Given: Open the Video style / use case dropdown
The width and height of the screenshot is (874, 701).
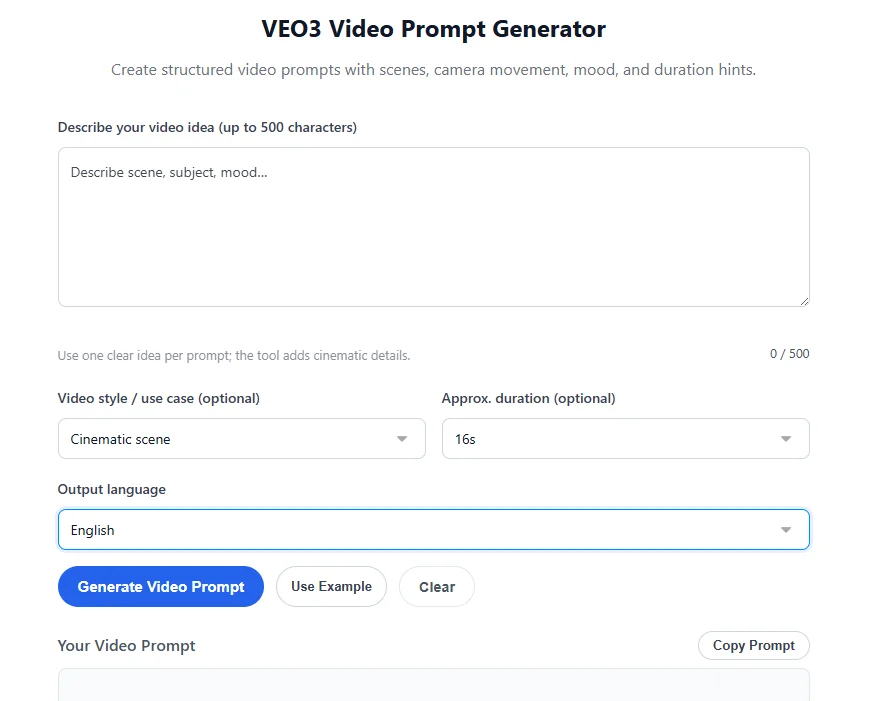Looking at the screenshot, I should (241, 438).
